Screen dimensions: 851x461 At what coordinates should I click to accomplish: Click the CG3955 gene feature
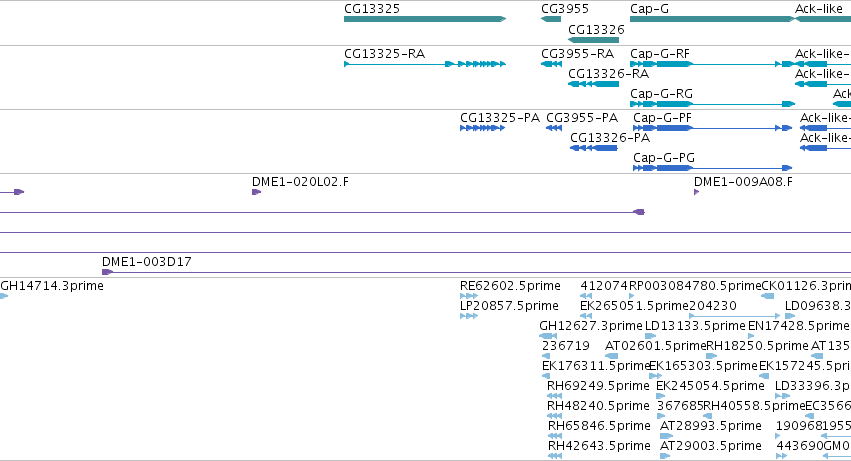pos(551,19)
